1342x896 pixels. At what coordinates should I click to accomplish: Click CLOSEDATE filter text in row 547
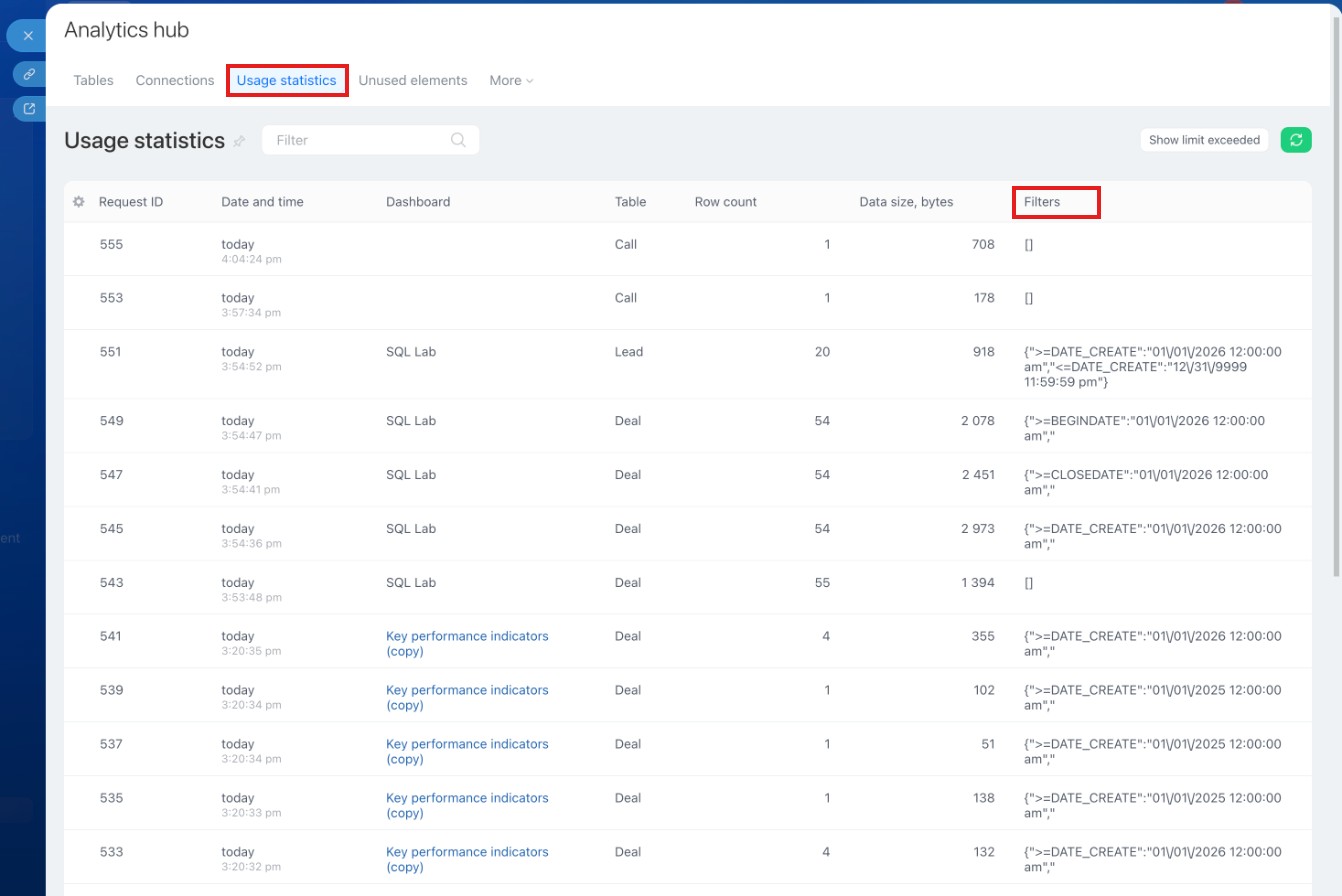click(x=1146, y=482)
